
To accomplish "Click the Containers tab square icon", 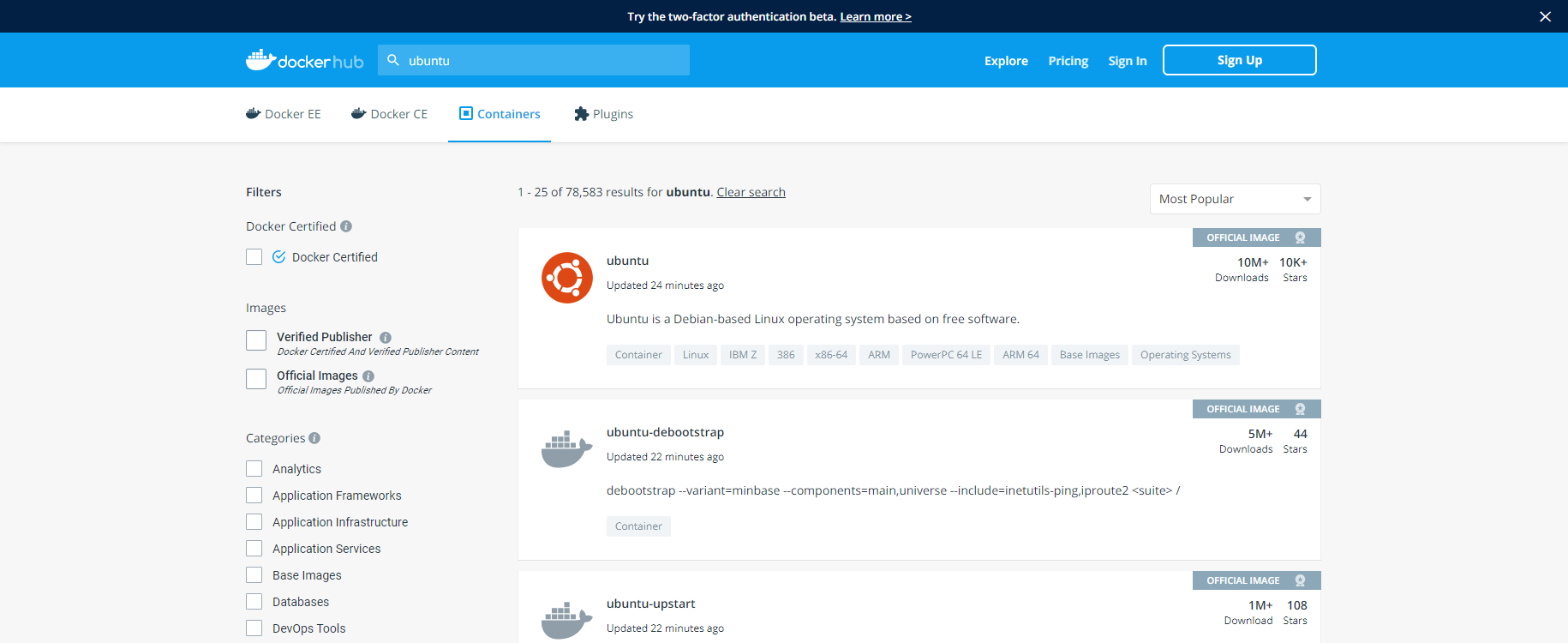I will coord(466,113).
